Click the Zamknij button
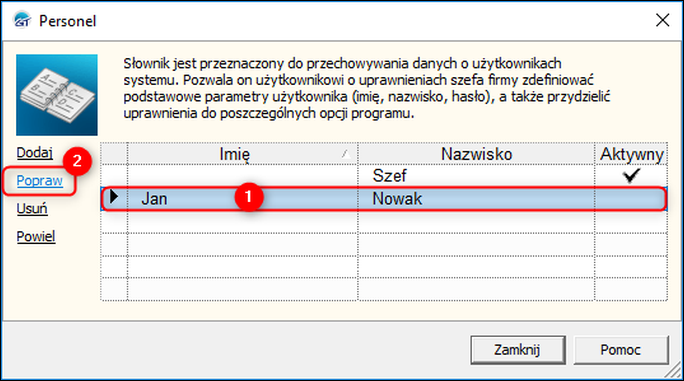684x381 pixels. (518, 350)
